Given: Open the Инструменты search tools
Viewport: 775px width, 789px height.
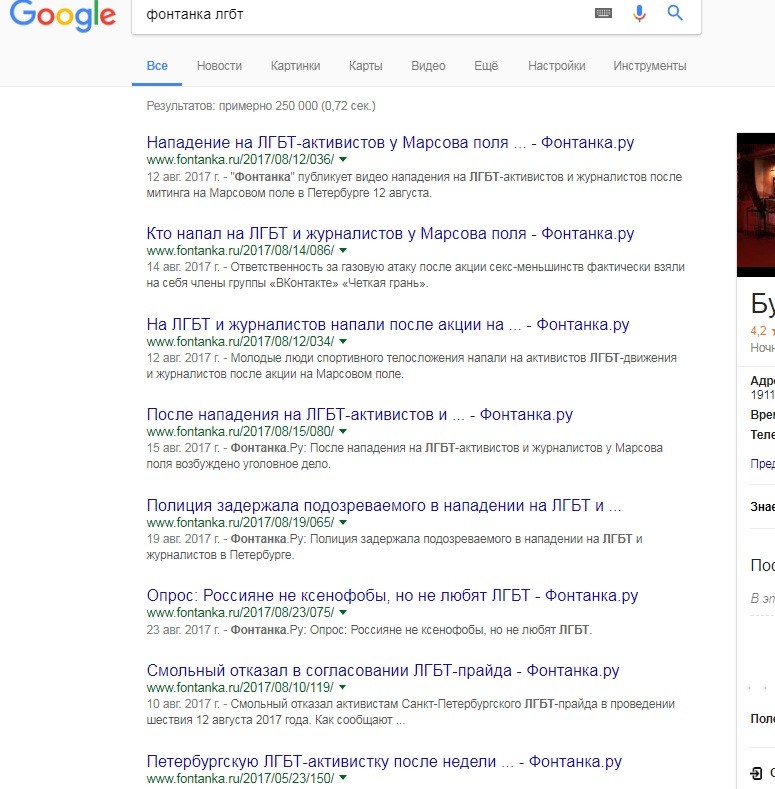Looking at the screenshot, I should [x=649, y=66].
